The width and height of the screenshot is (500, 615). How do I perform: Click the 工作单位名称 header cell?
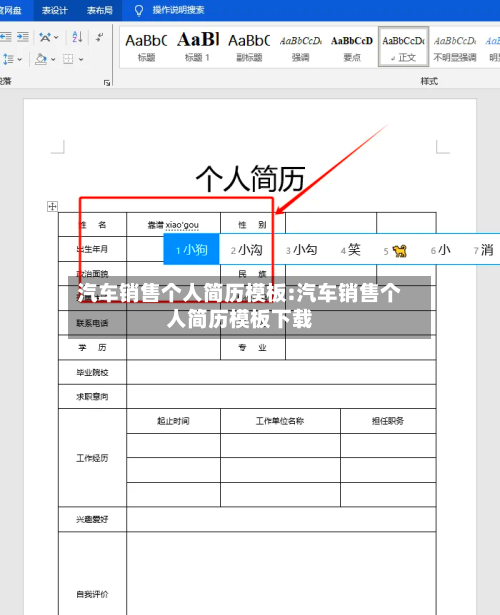coord(280,421)
